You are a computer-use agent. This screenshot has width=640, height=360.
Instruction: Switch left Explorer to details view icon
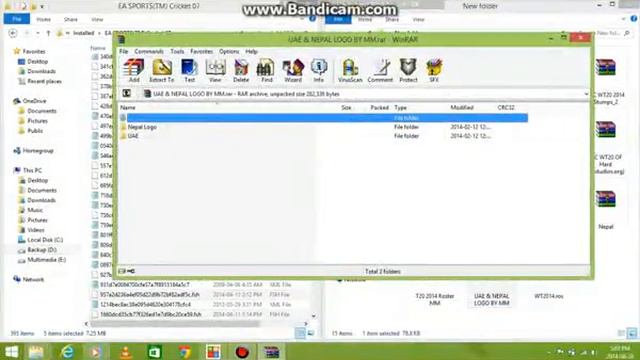[300, 333]
